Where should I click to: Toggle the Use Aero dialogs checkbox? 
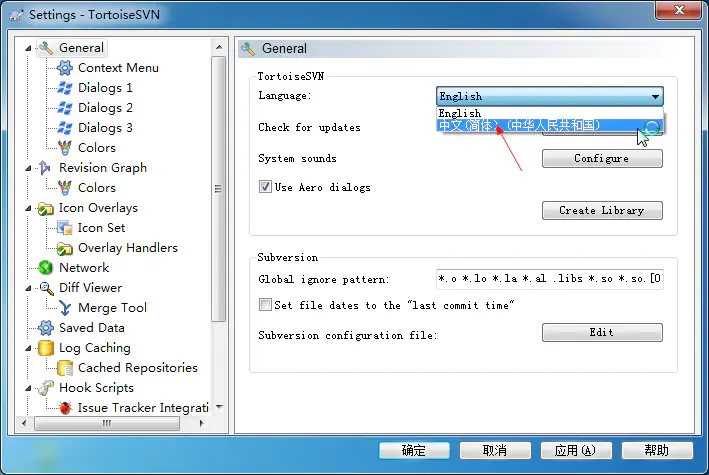265,187
